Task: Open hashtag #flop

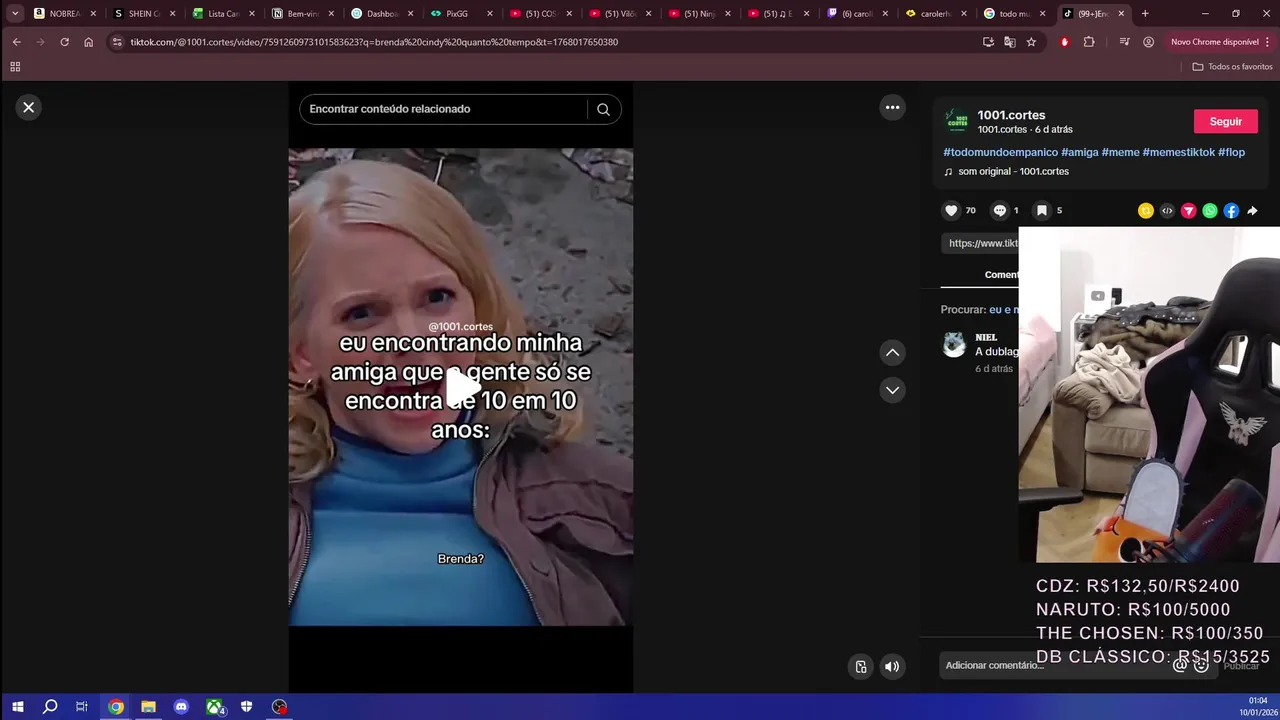Action: coord(1231,152)
